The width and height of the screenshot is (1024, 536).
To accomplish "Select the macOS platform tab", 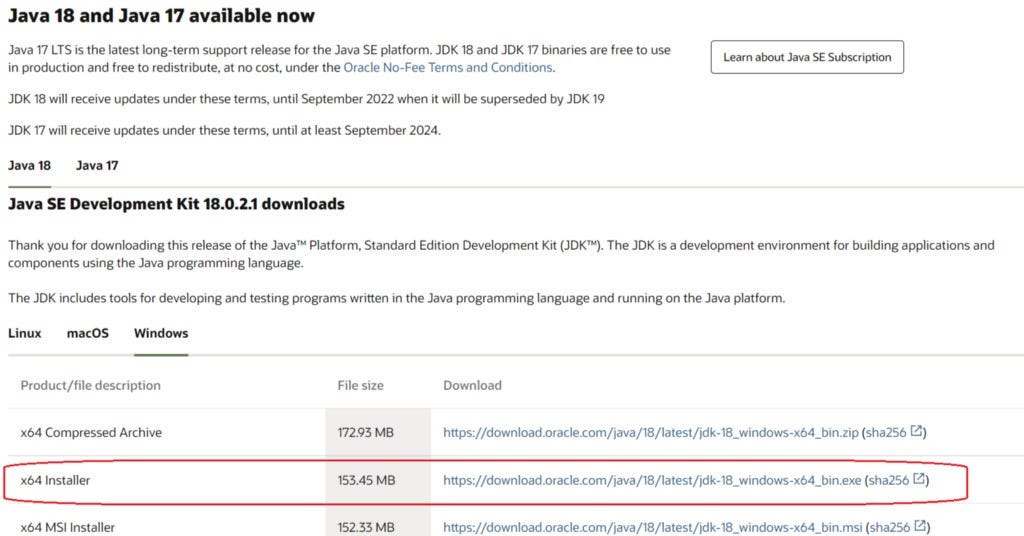I will 88,333.
